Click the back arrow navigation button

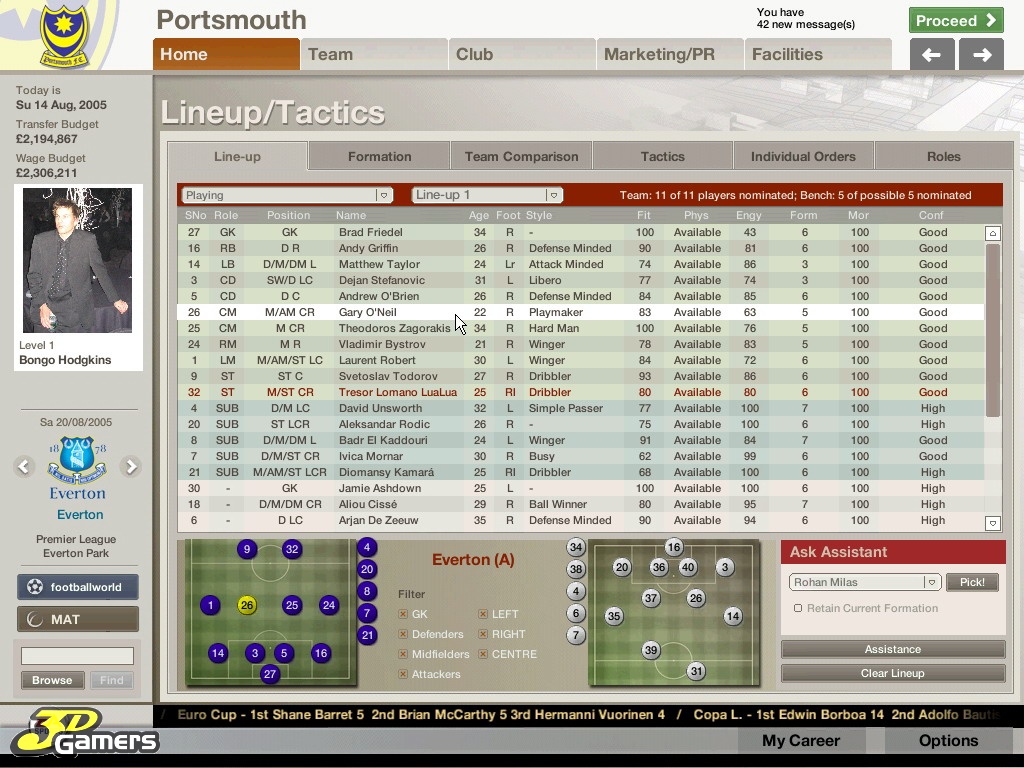(931, 55)
